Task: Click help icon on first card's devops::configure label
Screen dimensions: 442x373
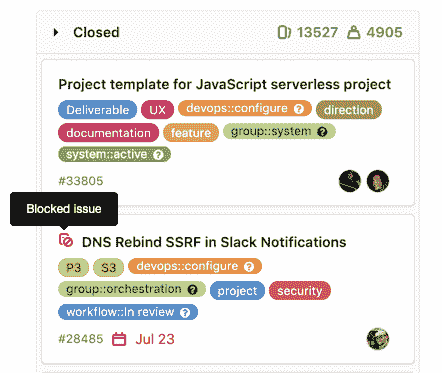Action: click(299, 109)
